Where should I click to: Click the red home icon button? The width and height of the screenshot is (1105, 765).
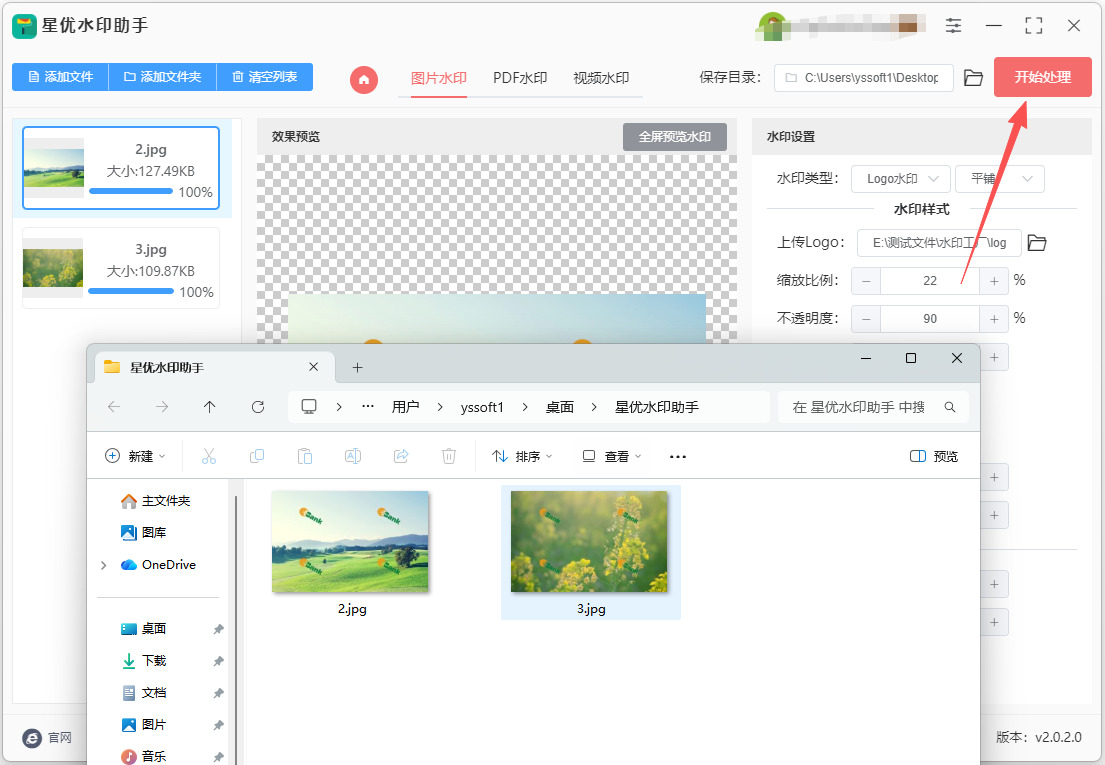[x=364, y=79]
